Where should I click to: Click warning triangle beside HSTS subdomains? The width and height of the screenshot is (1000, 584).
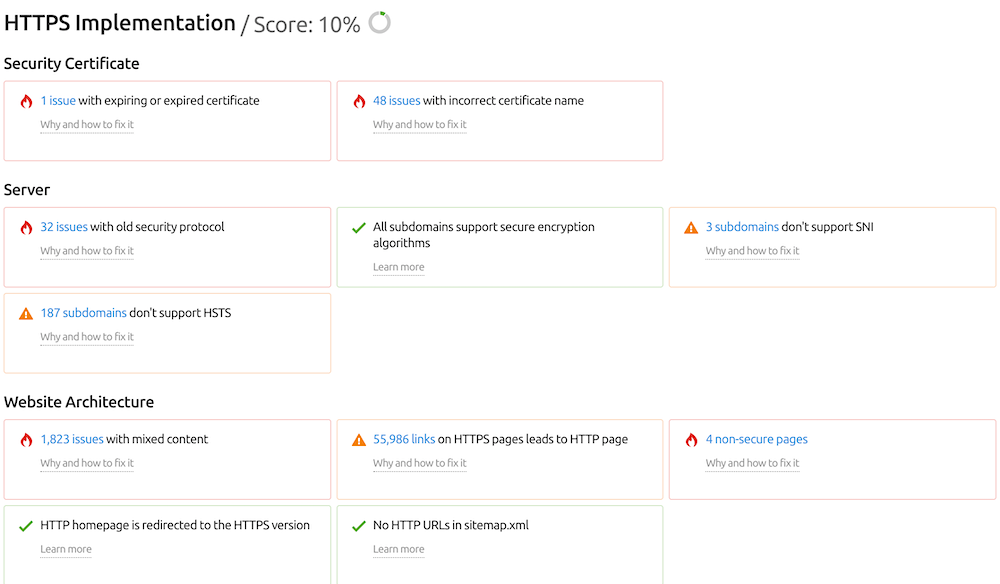[x=26, y=314]
